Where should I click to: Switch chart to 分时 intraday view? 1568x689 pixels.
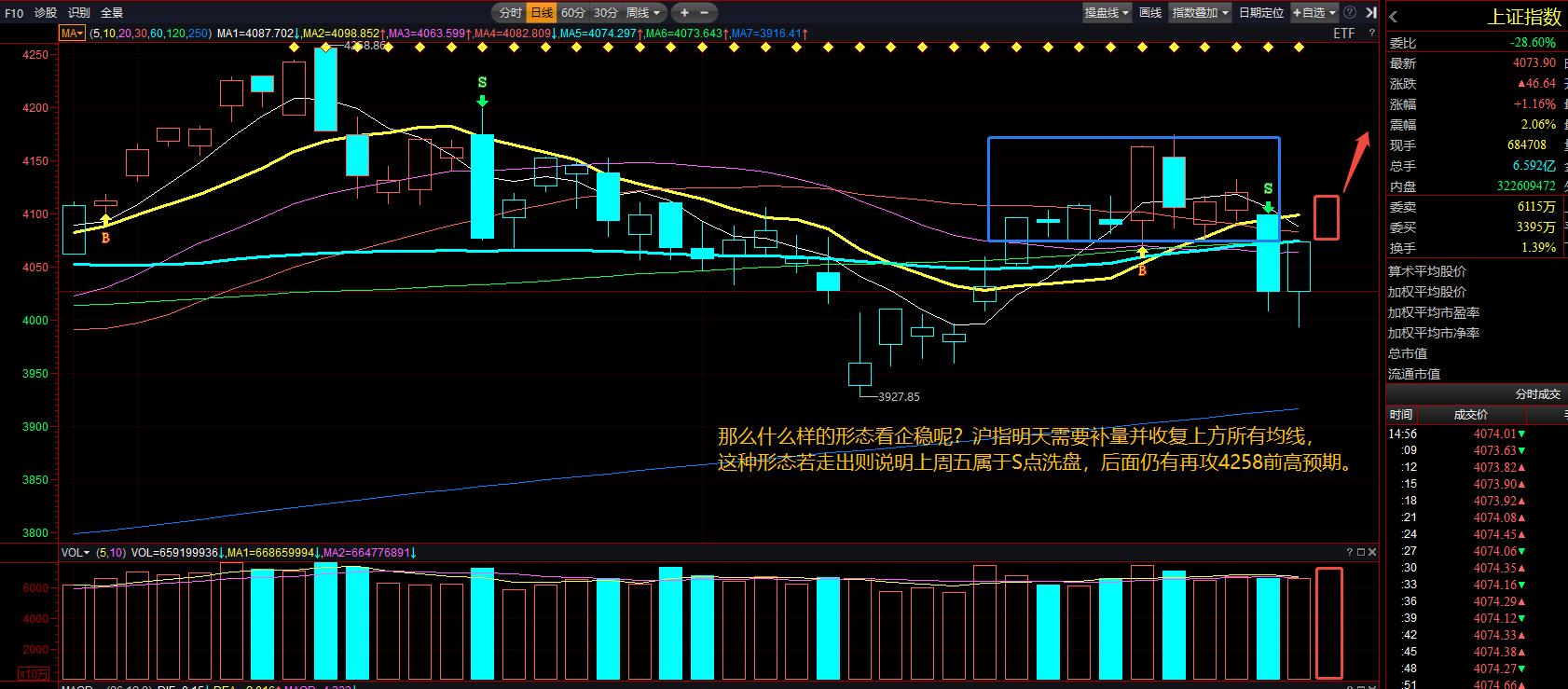click(x=510, y=13)
